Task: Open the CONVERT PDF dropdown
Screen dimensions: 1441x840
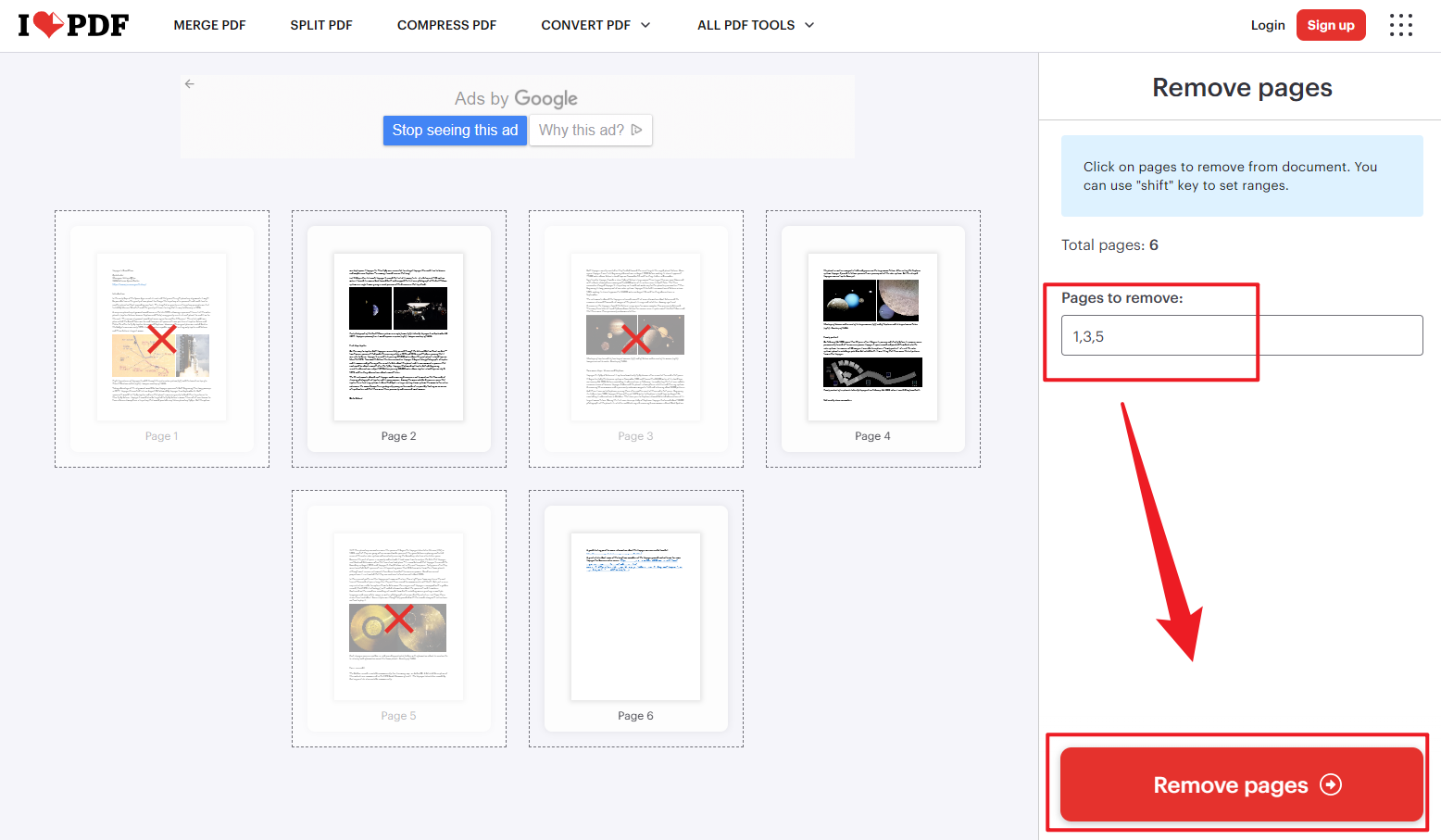Action: (595, 25)
